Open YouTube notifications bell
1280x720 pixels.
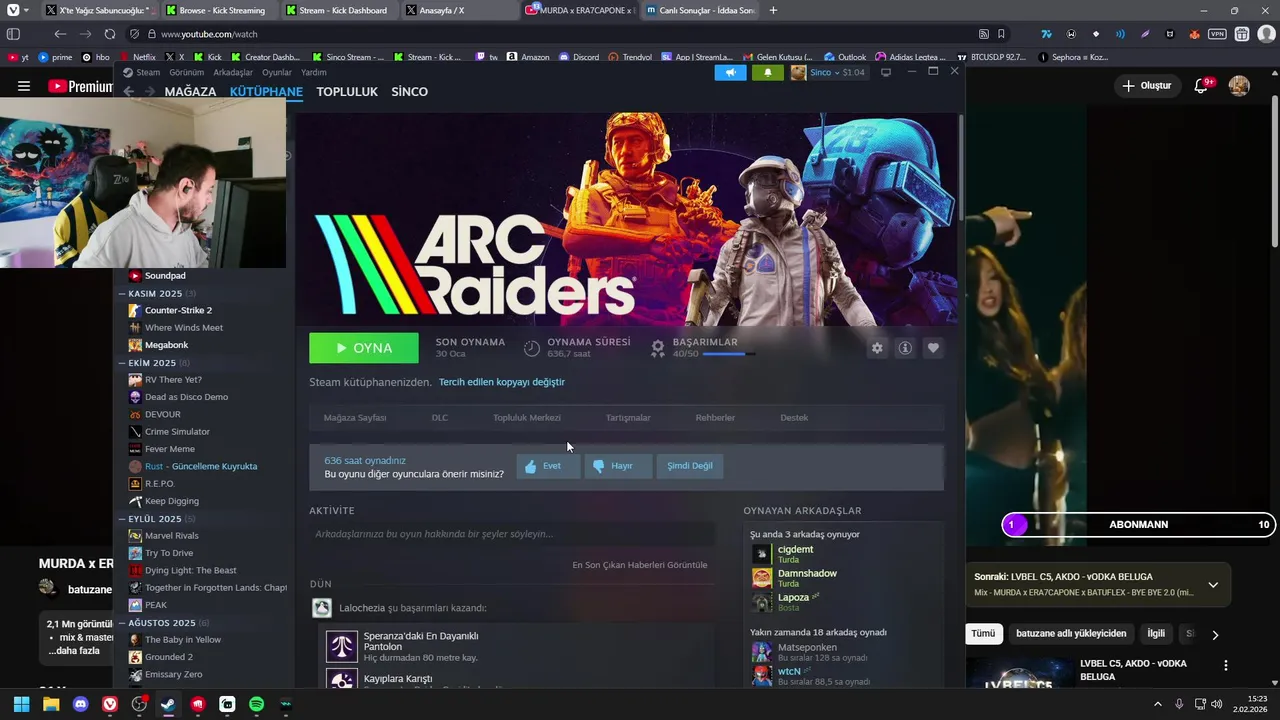click(x=1202, y=86)
